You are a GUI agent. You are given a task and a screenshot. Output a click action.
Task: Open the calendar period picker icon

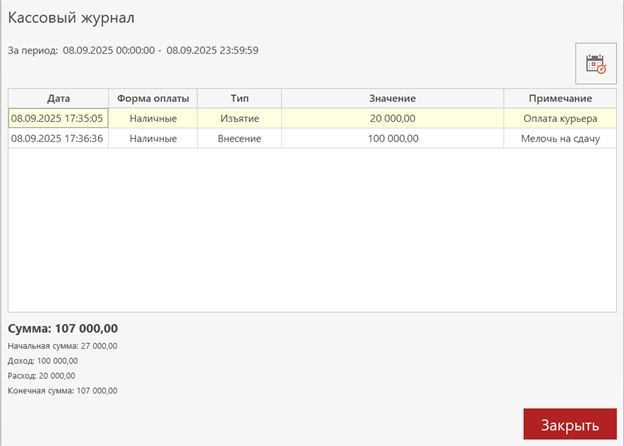(595, 64)
